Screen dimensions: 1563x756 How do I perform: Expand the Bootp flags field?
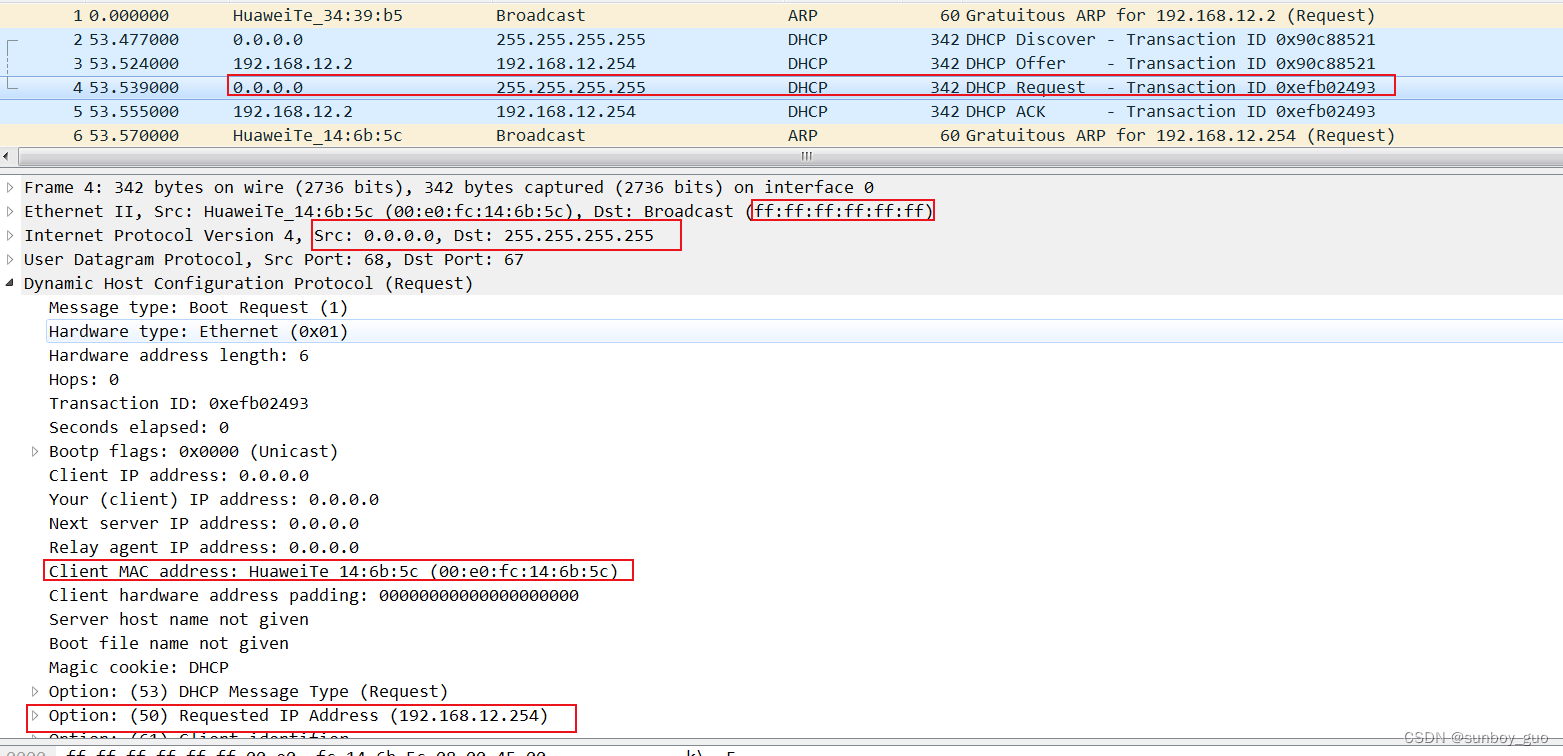(35, 451)
